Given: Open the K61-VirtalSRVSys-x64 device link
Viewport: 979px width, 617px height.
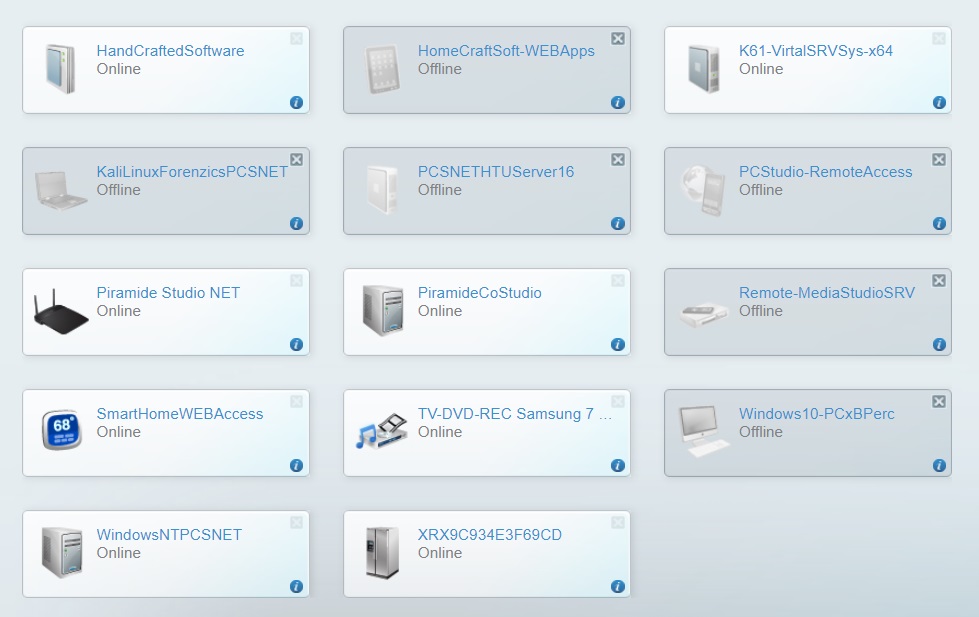Looking at the screenshot, I should 816,51.
